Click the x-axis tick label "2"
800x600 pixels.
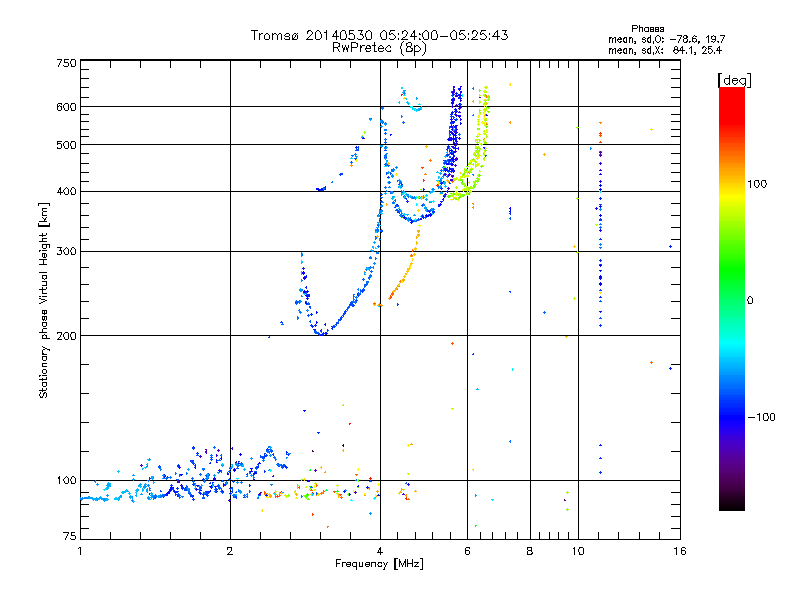[x=230, y=551]
